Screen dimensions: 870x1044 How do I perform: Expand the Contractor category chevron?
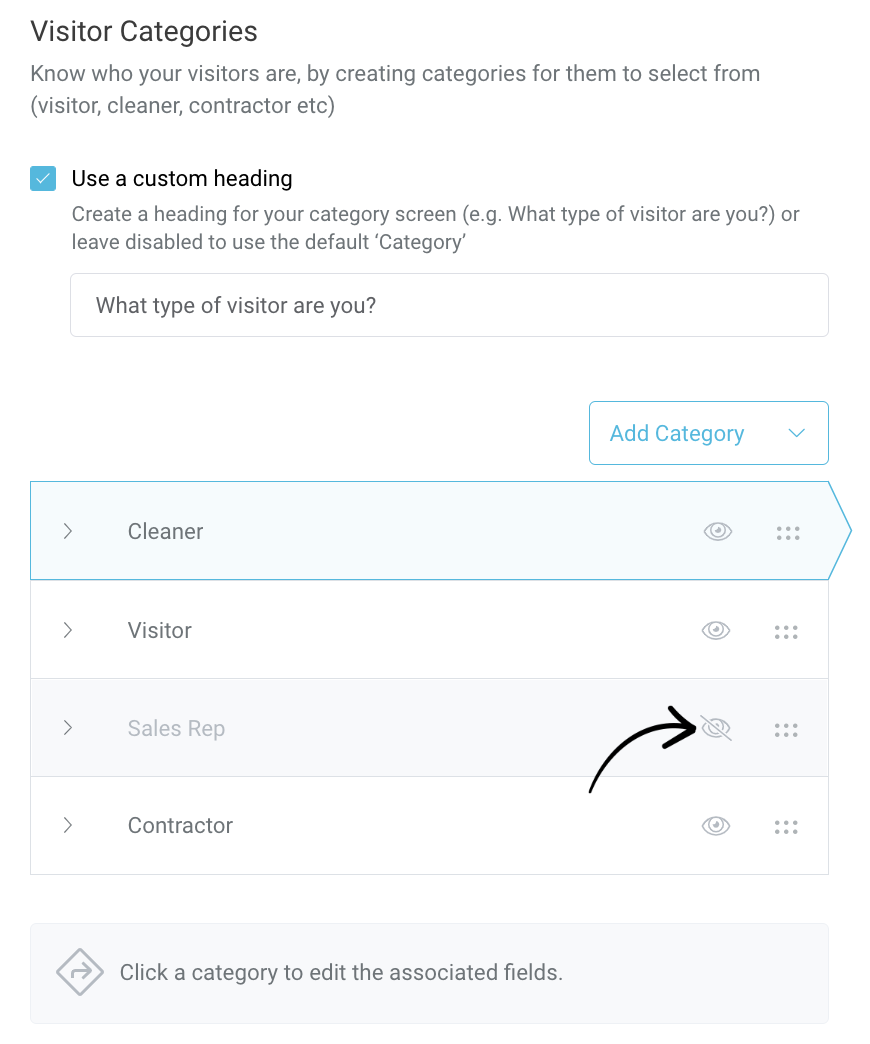(x=67, y=826)
